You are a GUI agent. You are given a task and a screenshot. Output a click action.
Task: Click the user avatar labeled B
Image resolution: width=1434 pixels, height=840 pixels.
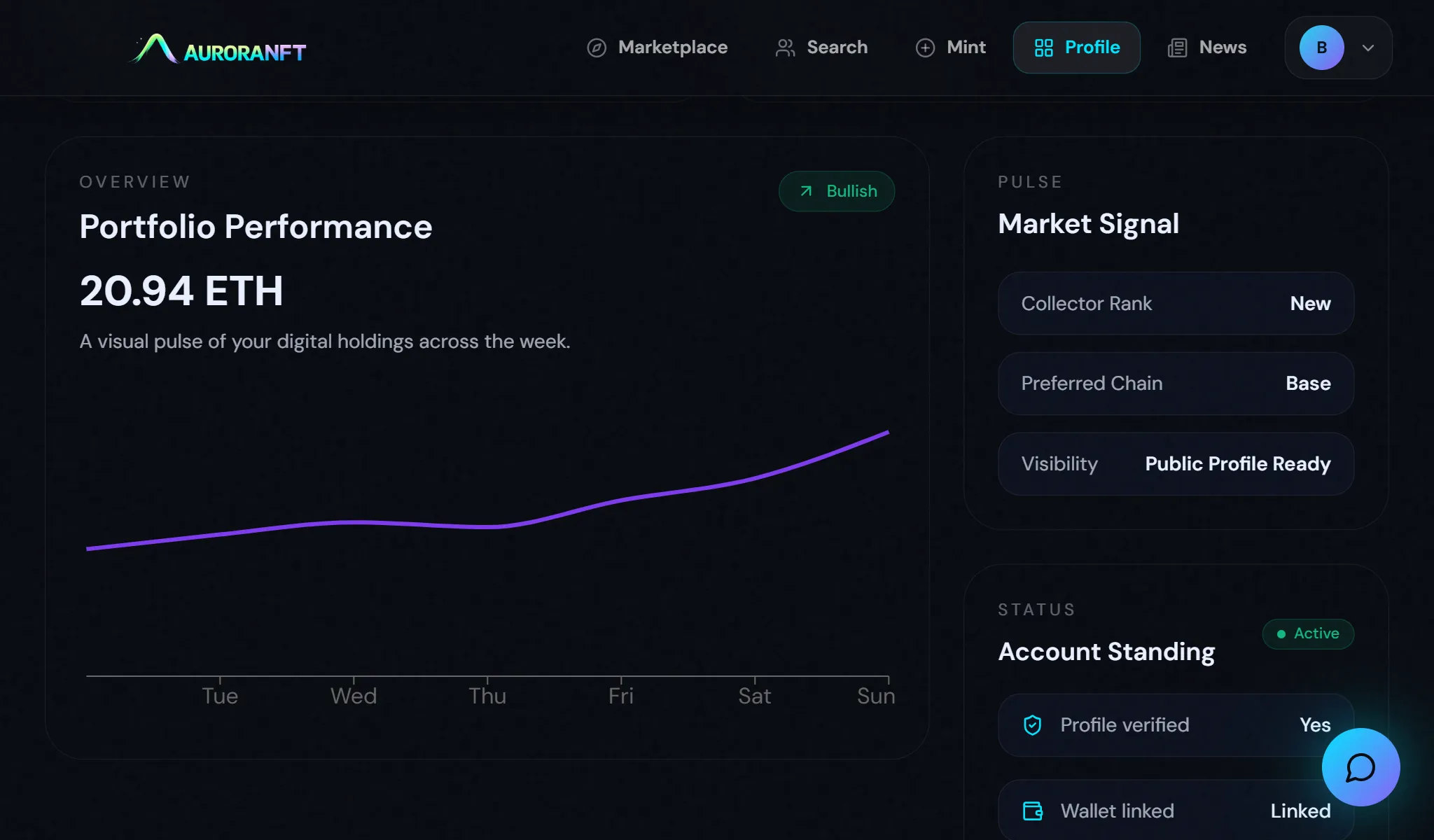point(1322,48)
